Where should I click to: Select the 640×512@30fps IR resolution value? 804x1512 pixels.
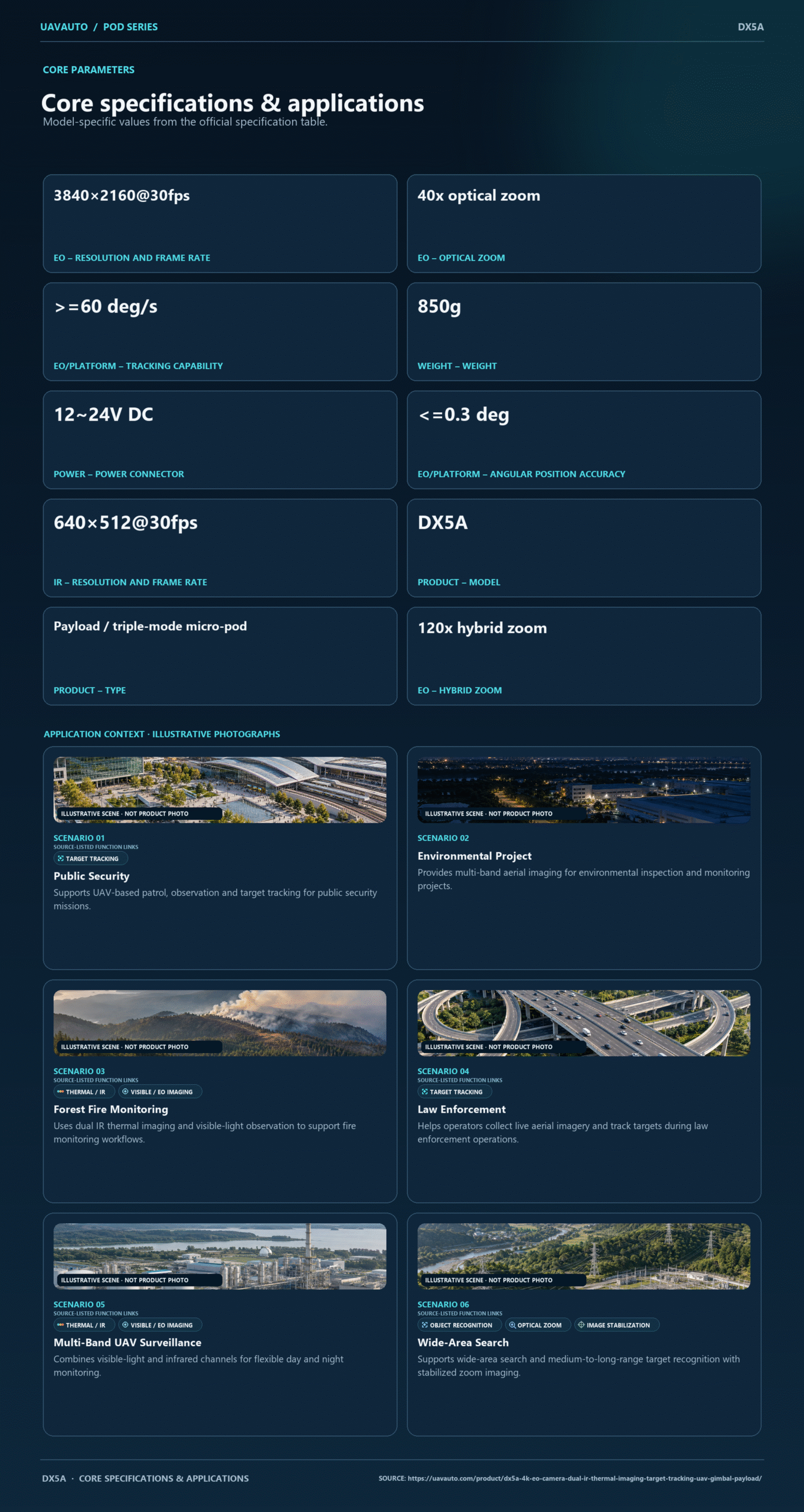coord(126,523)
